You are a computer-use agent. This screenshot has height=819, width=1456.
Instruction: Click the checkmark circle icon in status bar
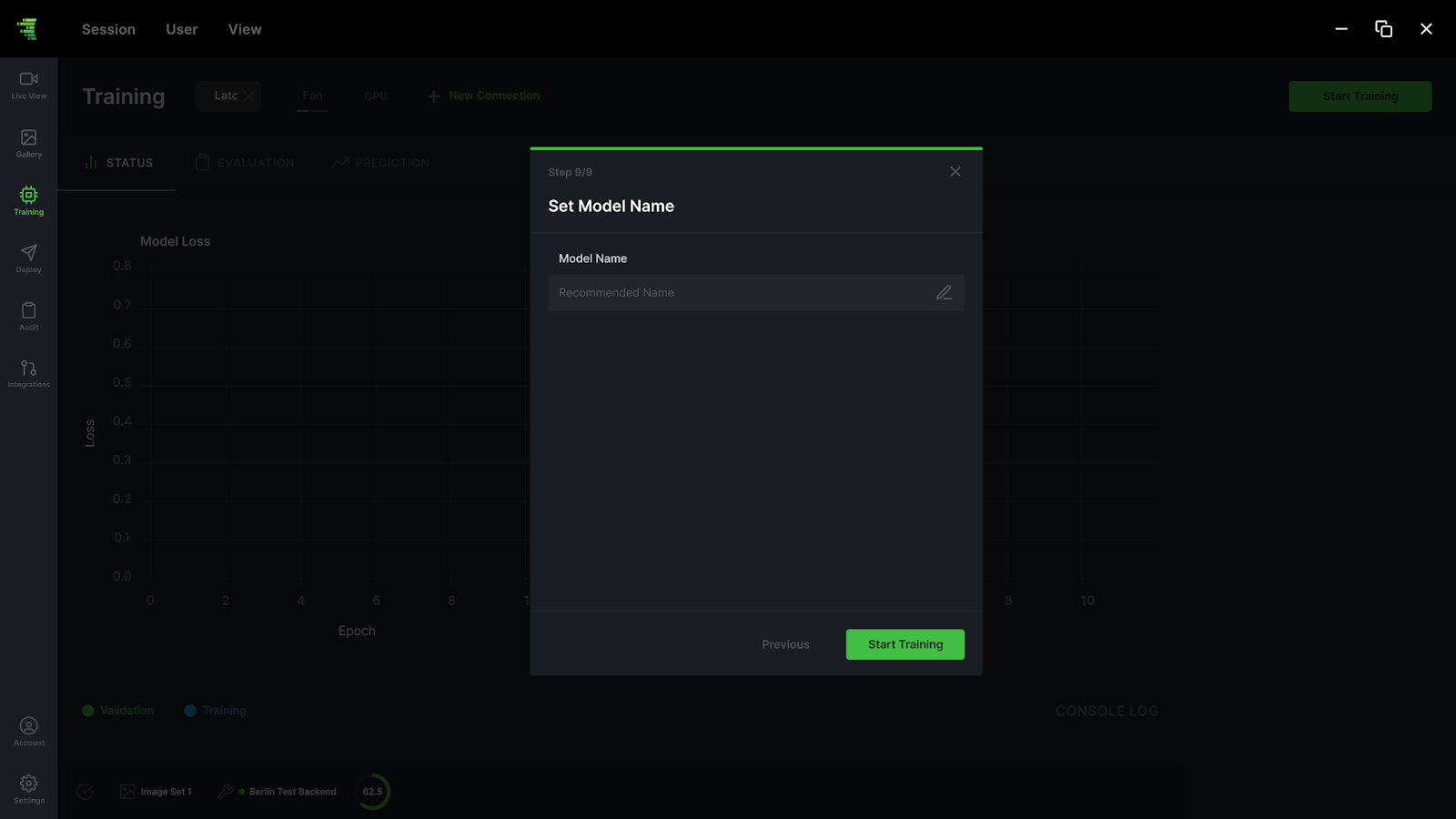tap(85, 792)
